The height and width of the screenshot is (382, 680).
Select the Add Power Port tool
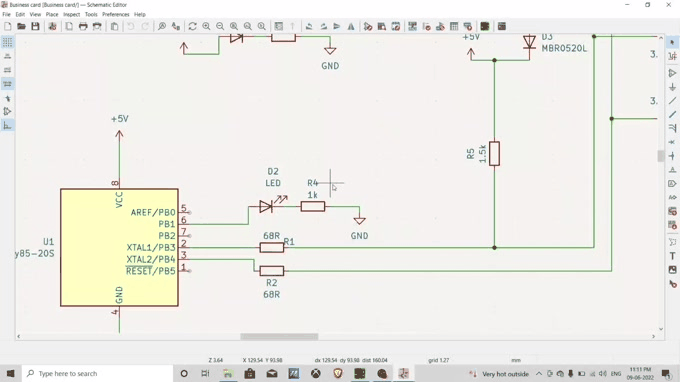click(x=672, y=87)
